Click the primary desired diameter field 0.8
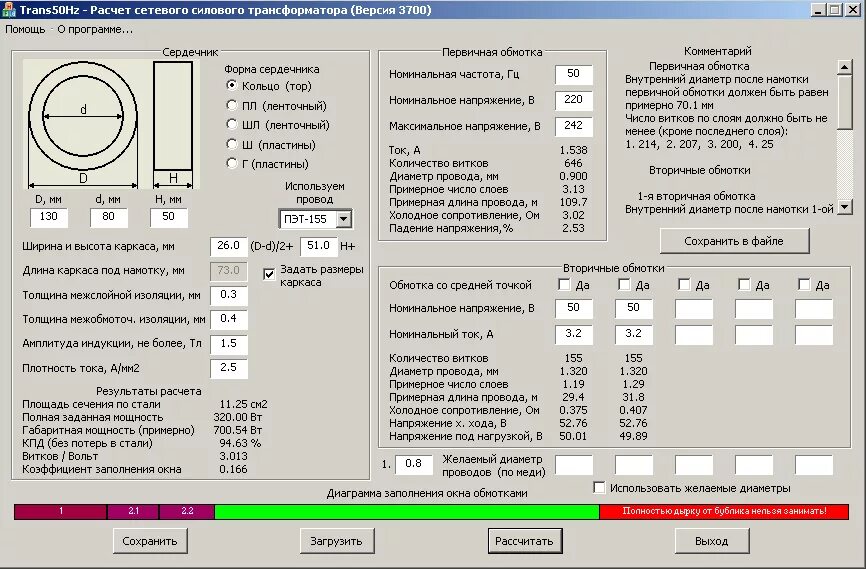 414,465
